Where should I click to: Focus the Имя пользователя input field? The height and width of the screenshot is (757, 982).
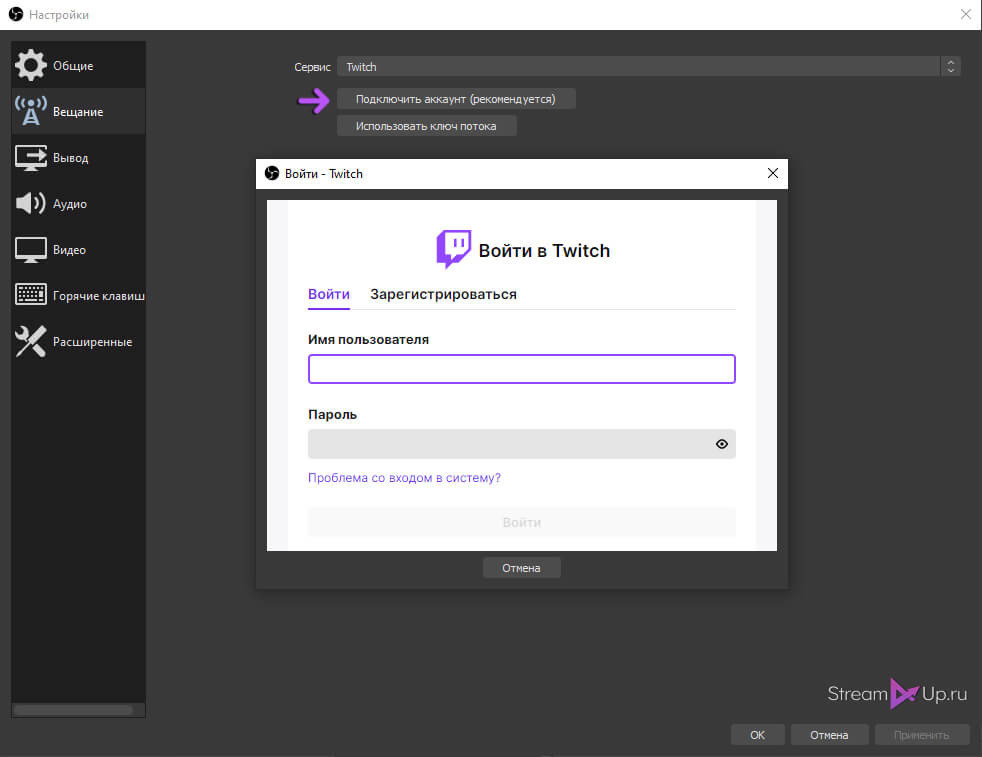(522, 369)
